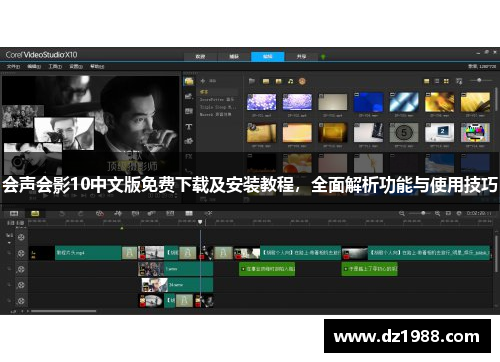Open the Multi-Camera Editor icon
The image size is (500, 362).
(x=189, y=213)
